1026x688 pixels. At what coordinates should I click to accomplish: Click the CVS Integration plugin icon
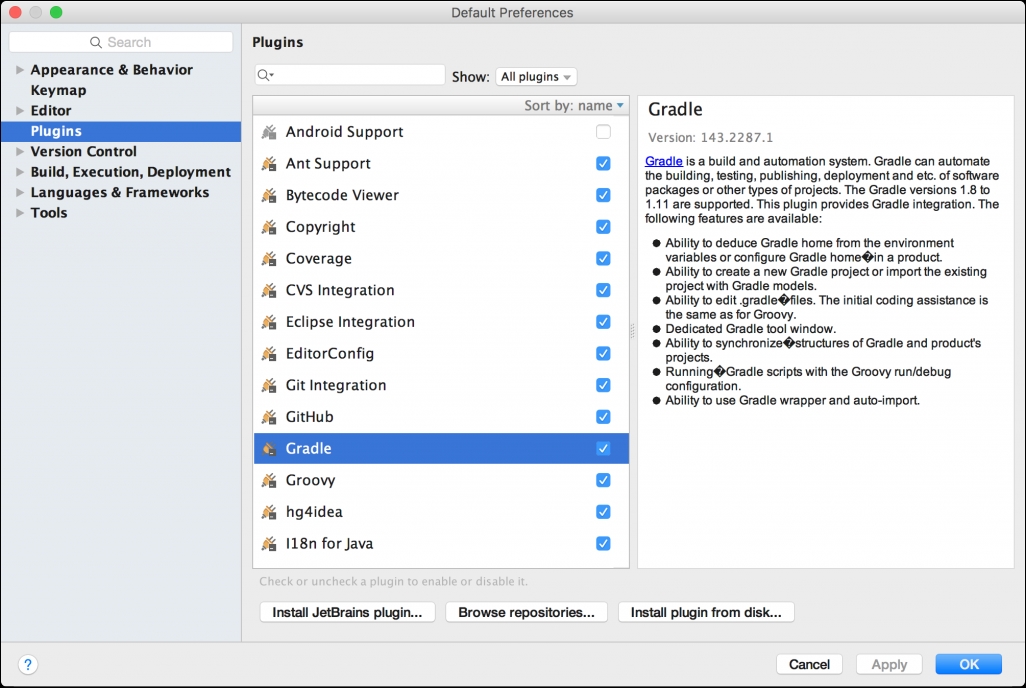[269, 290]
